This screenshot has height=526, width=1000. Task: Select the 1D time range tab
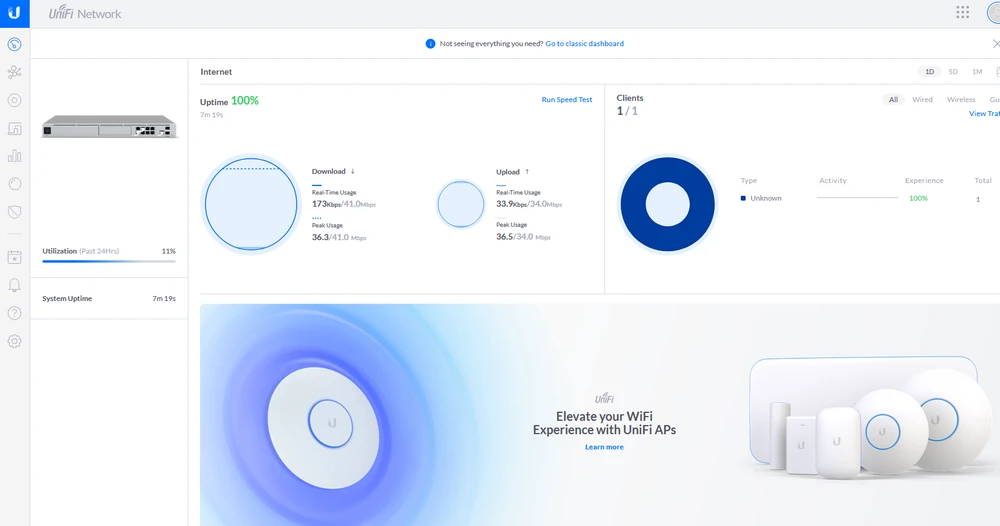(x=929, y=71)
